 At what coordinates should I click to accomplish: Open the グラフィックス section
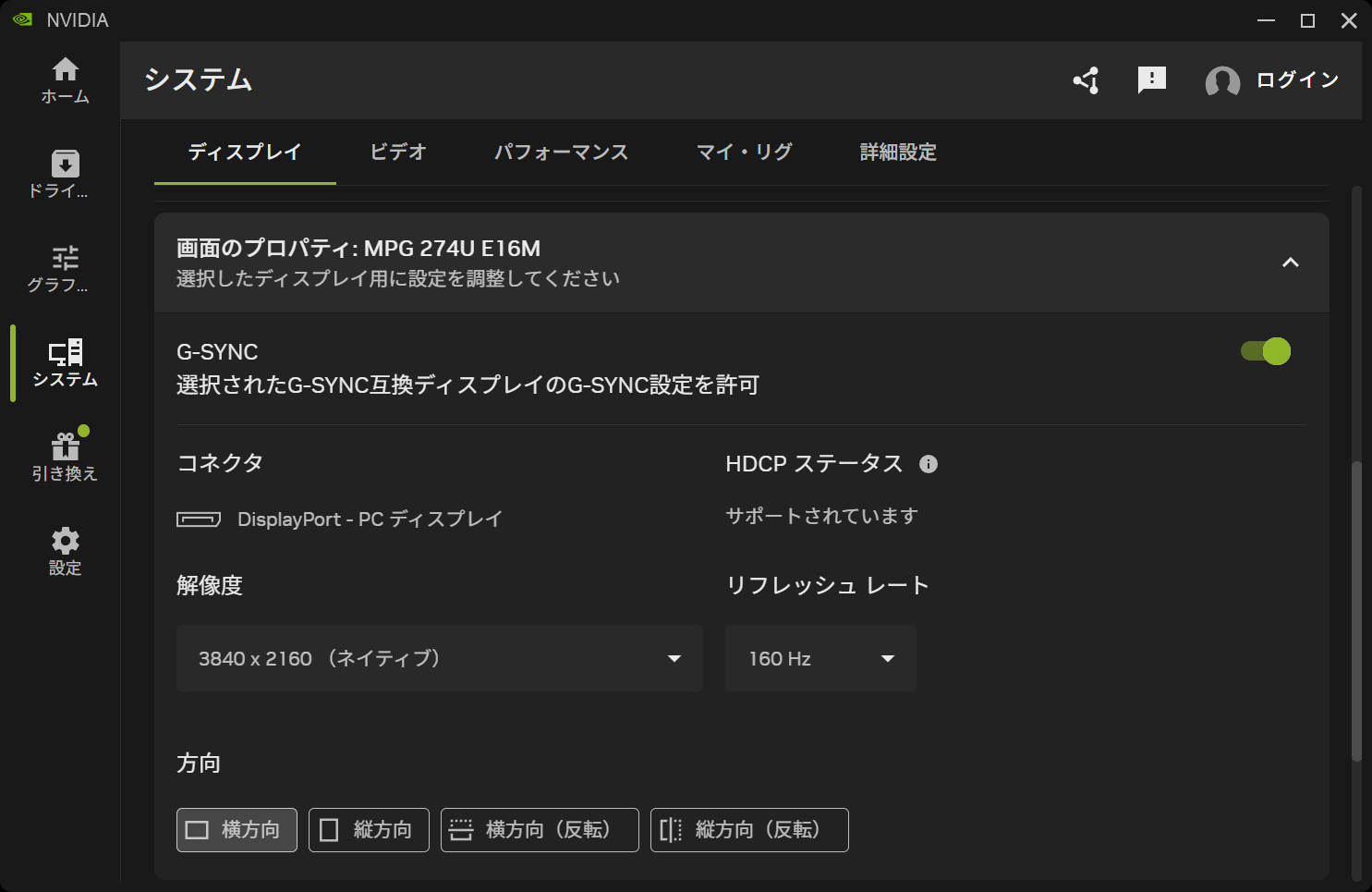click(x=65, y=268)
